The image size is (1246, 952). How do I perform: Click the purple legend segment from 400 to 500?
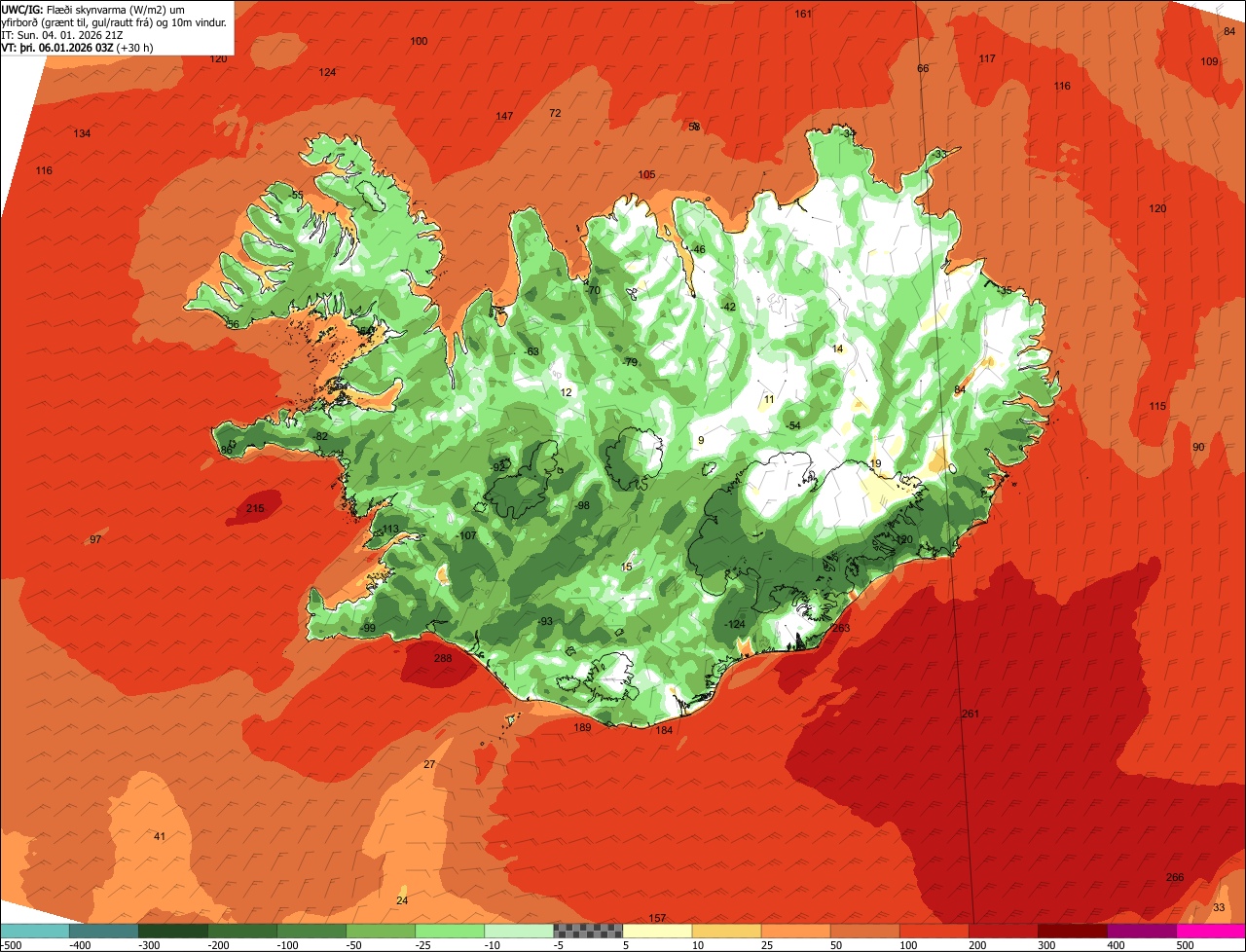1142,931
